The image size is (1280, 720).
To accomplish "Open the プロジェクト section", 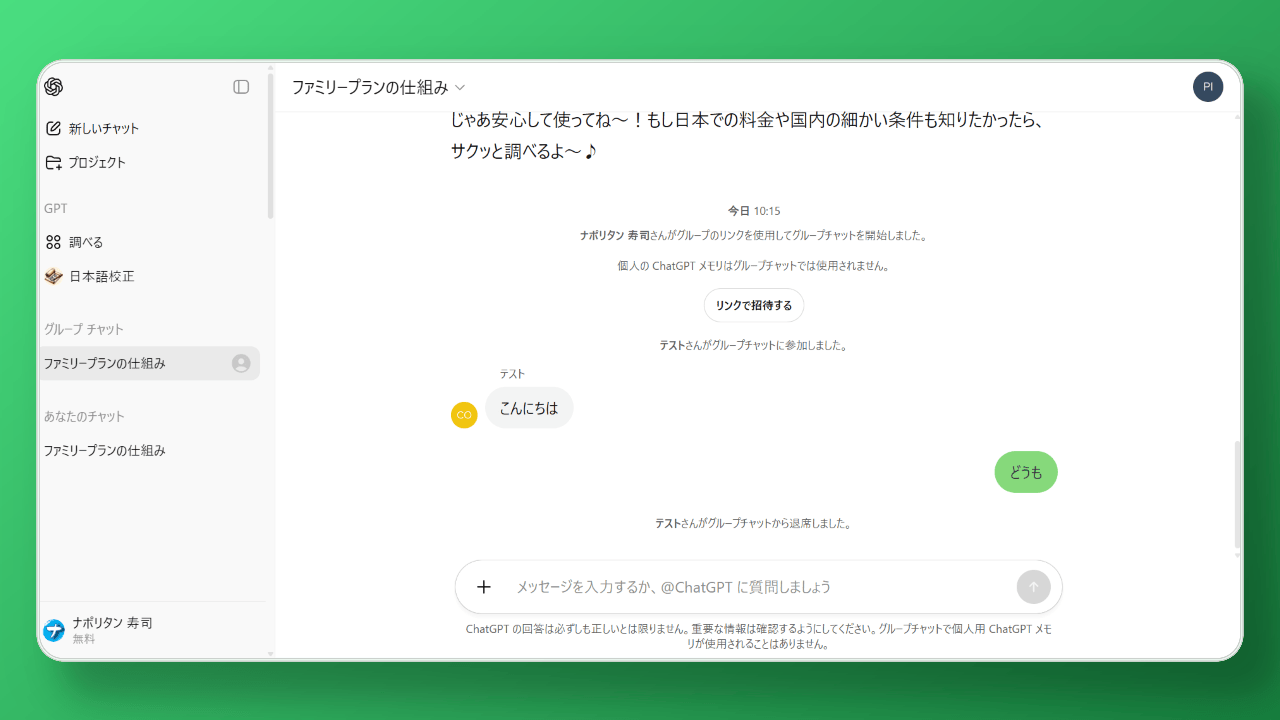I will pos(96,162).
